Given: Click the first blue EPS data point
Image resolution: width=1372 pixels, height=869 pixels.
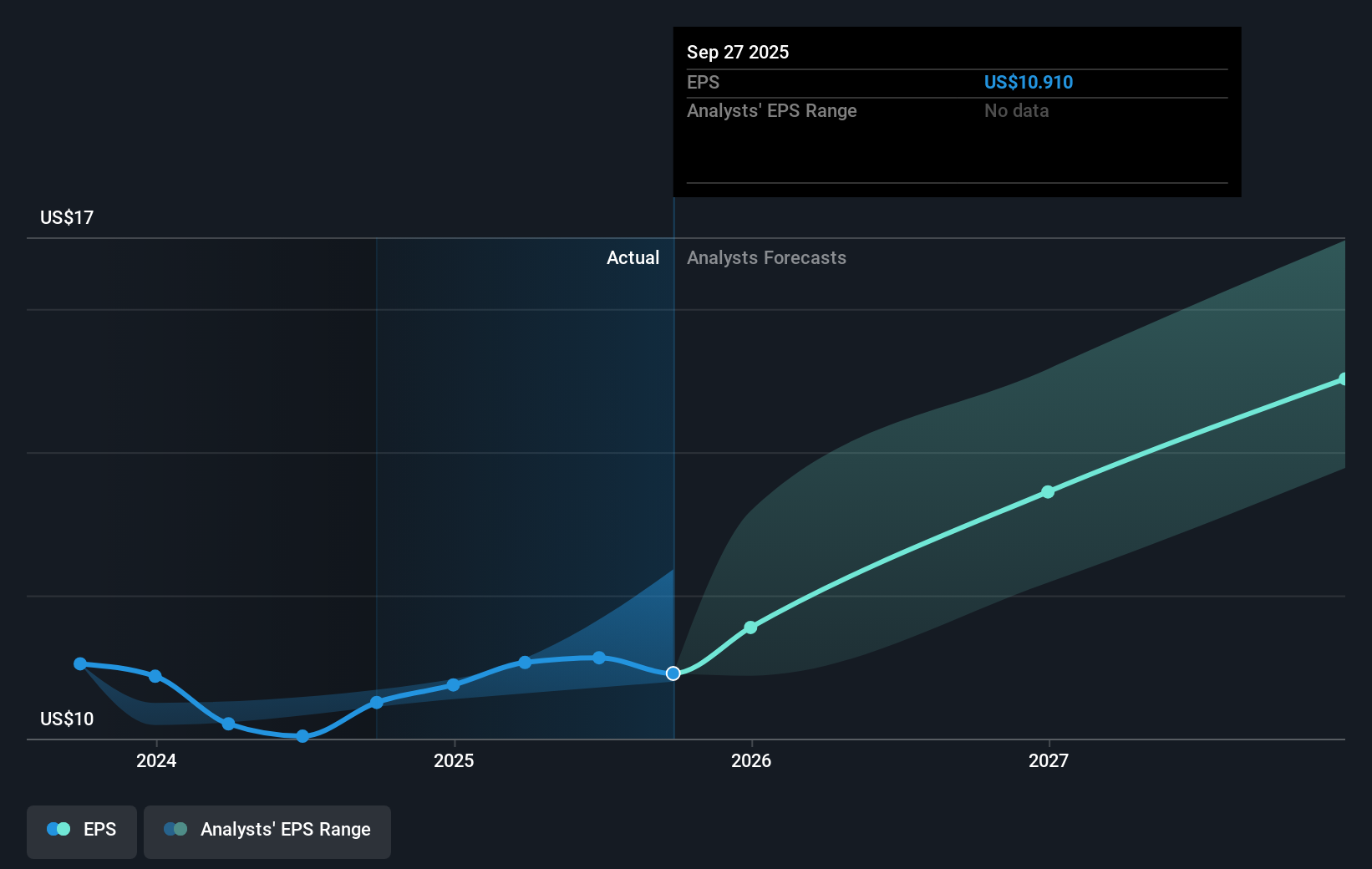Looking at the screenshot, I should point(79,663).
